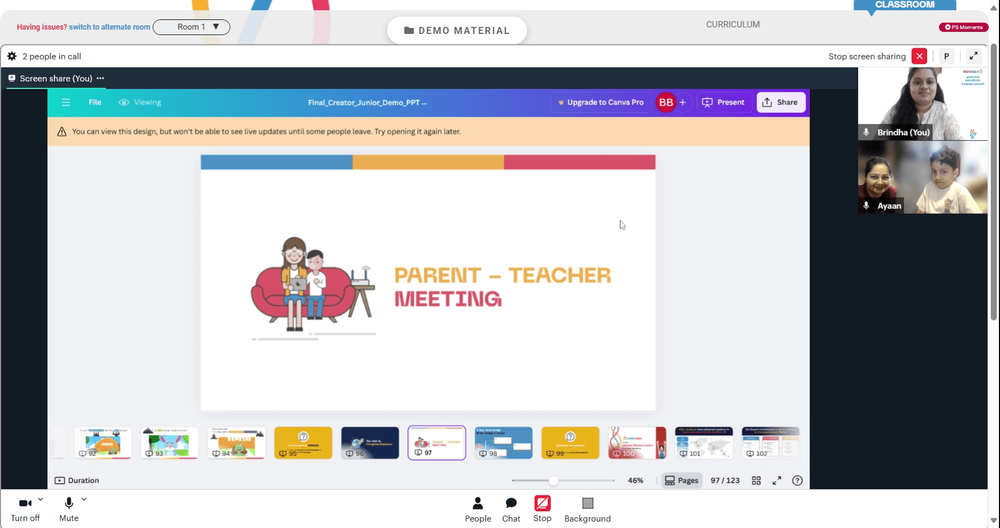
Task: Open the help question mark icon
Action: point(797,480)
